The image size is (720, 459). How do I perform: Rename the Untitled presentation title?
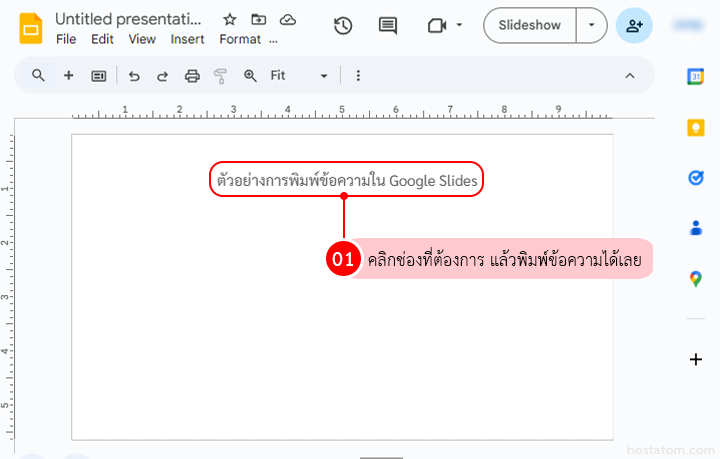[128, 19]
